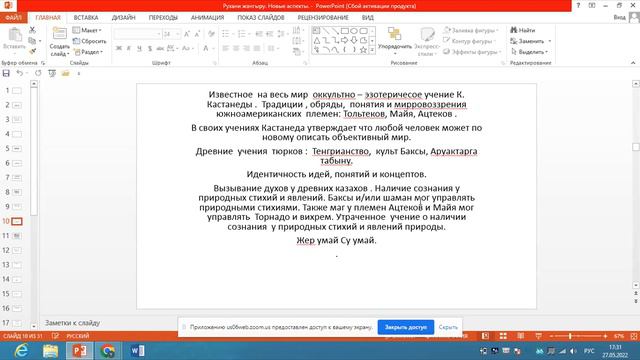Open the Выделить select dropdown
The image size is (640, 360).
tap(529, 52)
